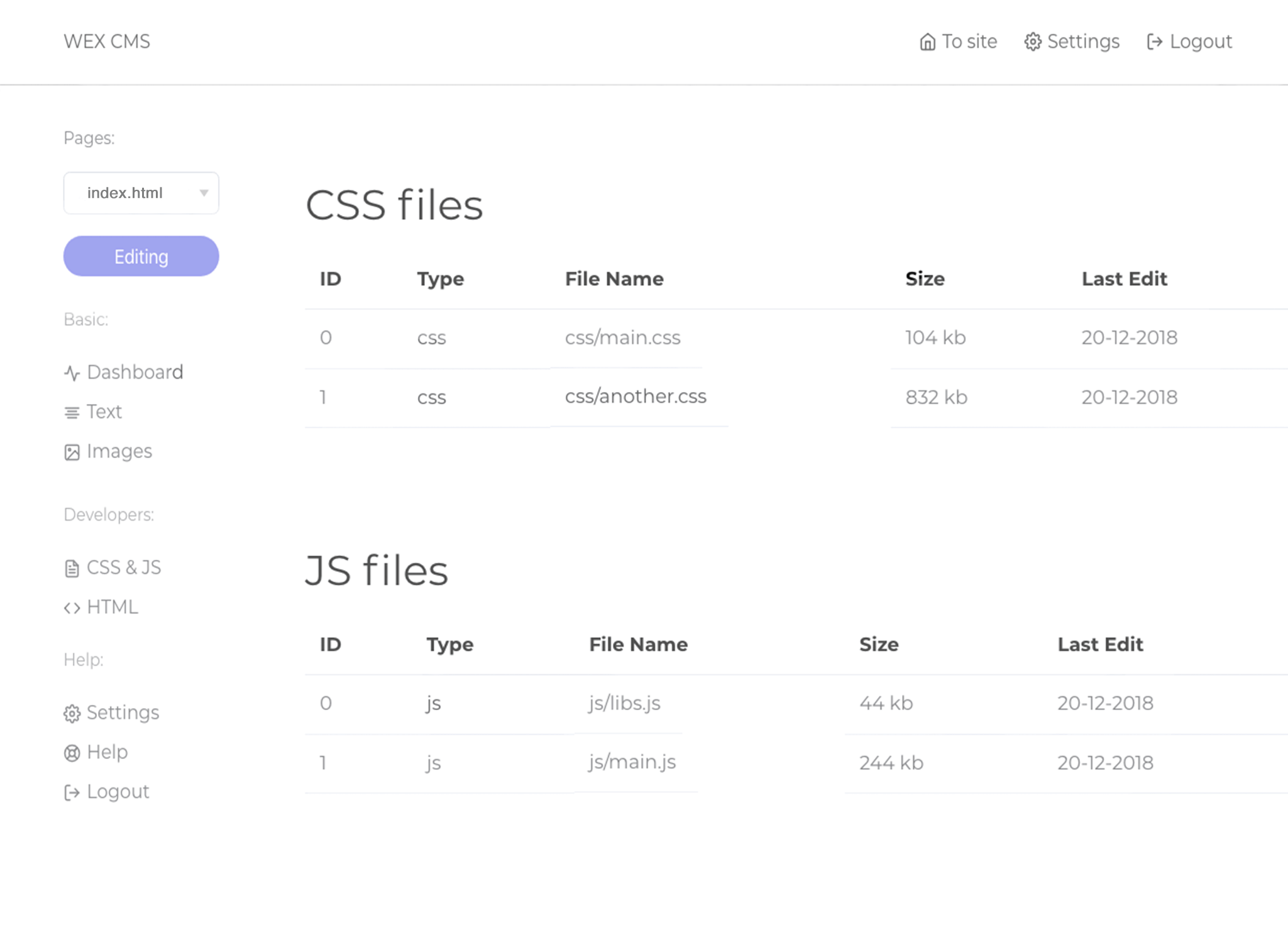This screenshot has height=940, width=1288.
Task: Click the home icon next to To site
Action: (x=928, y=41)
